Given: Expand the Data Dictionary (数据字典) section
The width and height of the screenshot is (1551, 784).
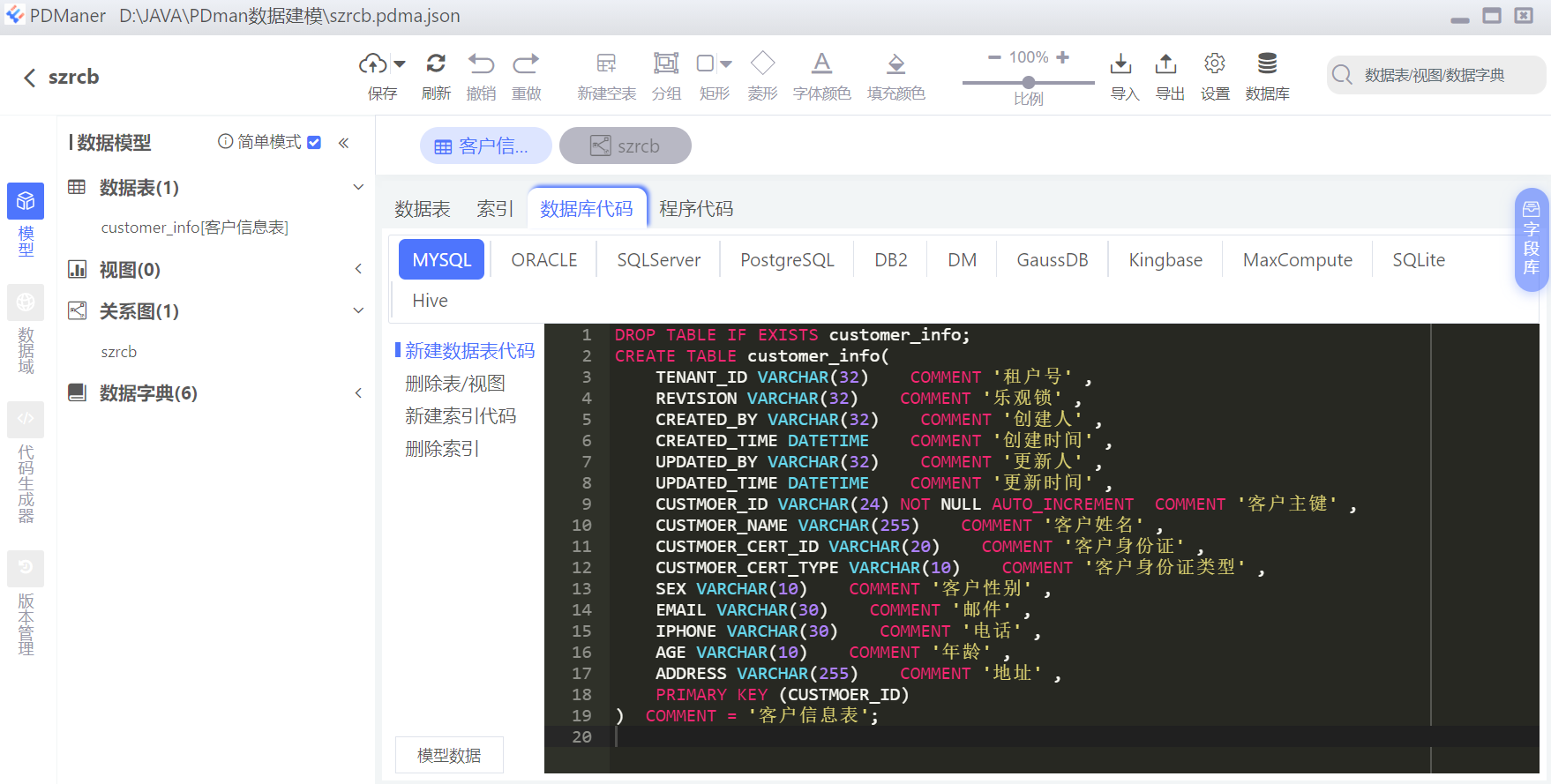Looking at the screenshot, I should (358, 392).
